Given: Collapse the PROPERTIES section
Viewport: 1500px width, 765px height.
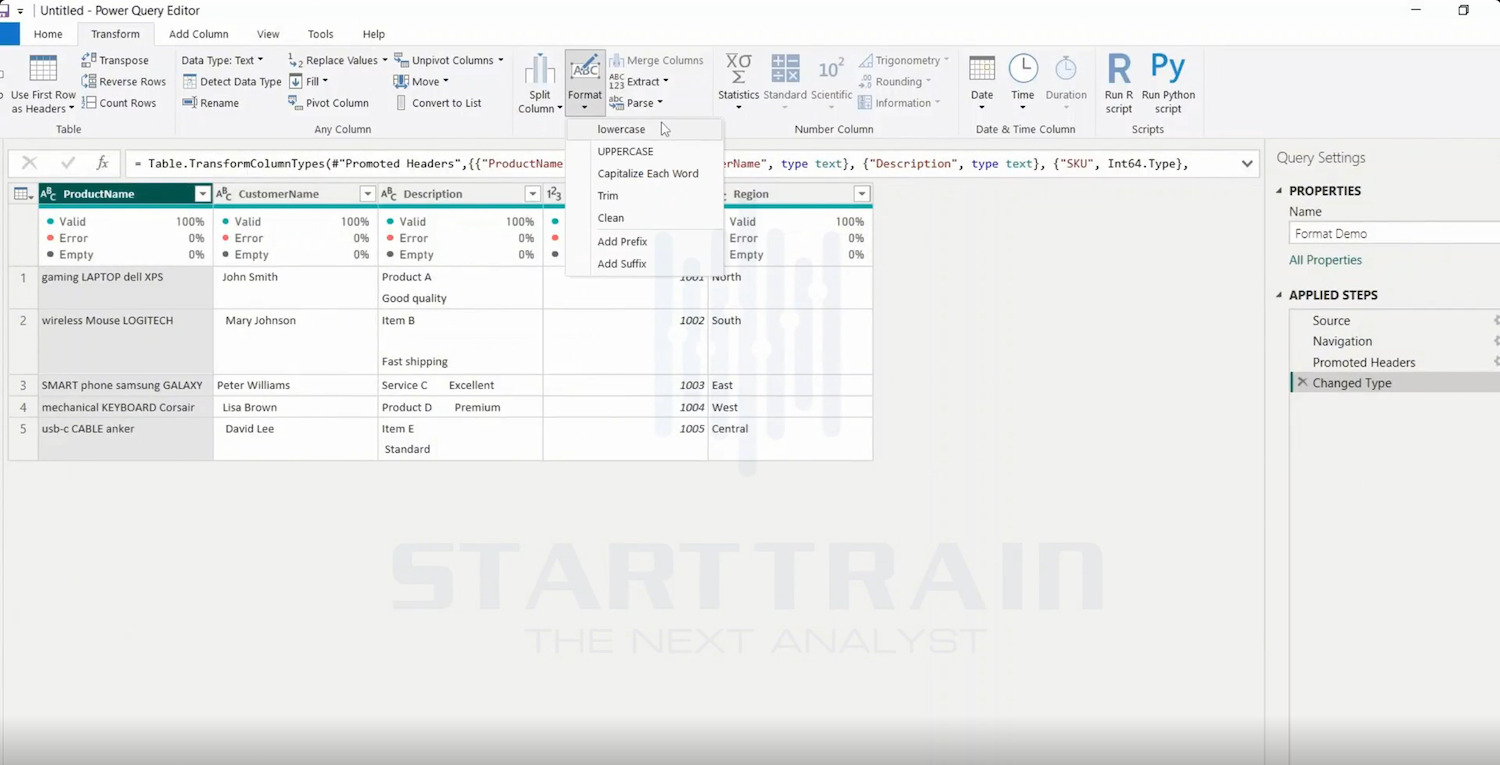Looking at the screenshot, I should 1279,191.
